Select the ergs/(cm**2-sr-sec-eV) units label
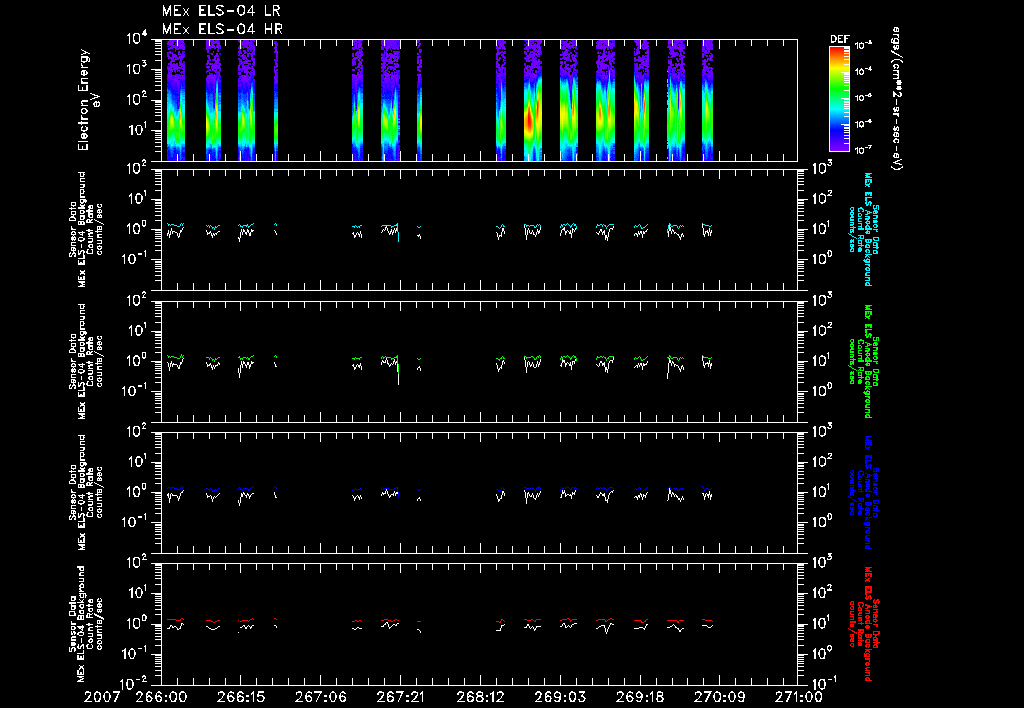 (x=896, y=99)
